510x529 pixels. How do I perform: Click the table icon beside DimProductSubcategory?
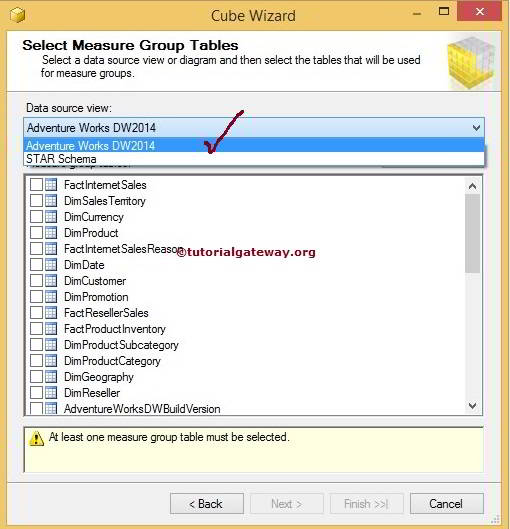[x=51, y=344]
